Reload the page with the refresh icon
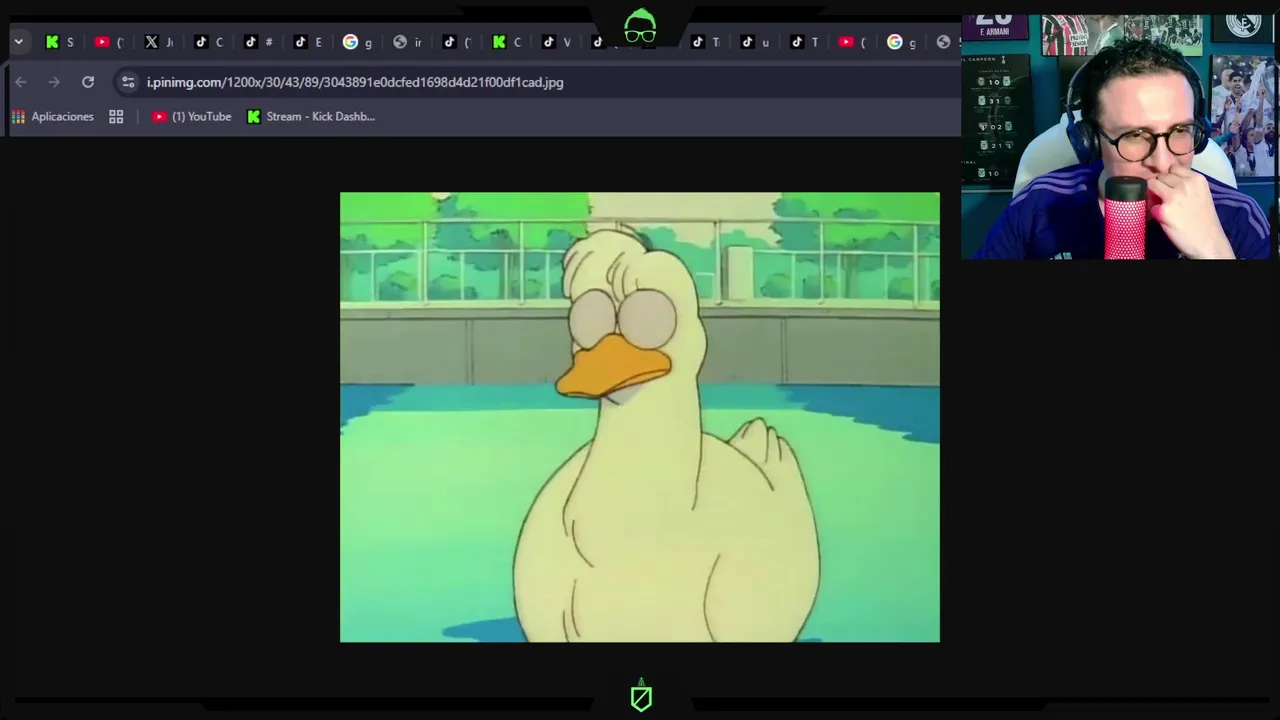The width and height of the screenshot is (1280, 720). tap(88, 82)
